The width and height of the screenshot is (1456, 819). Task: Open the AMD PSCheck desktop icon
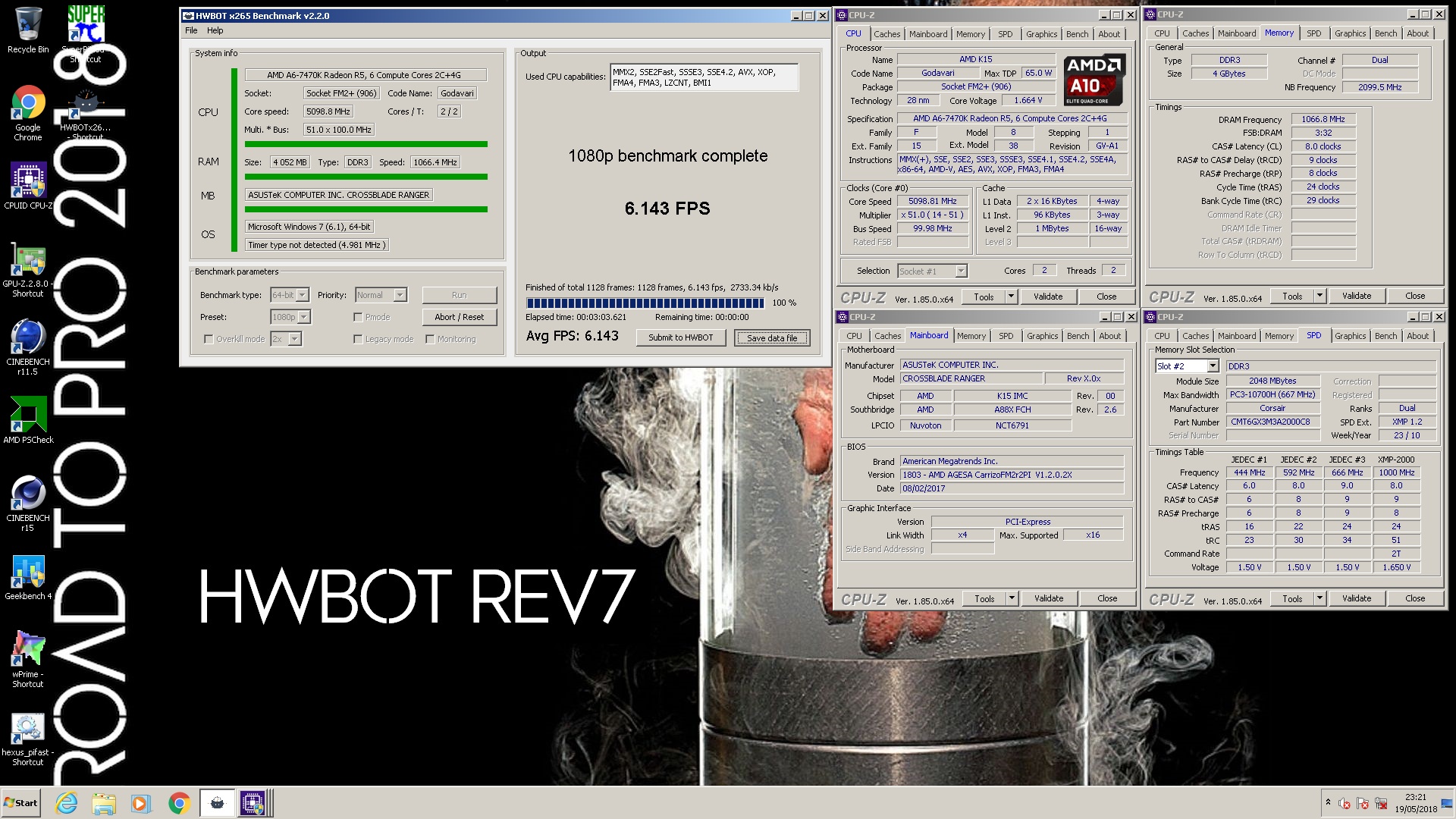(28, 420)
